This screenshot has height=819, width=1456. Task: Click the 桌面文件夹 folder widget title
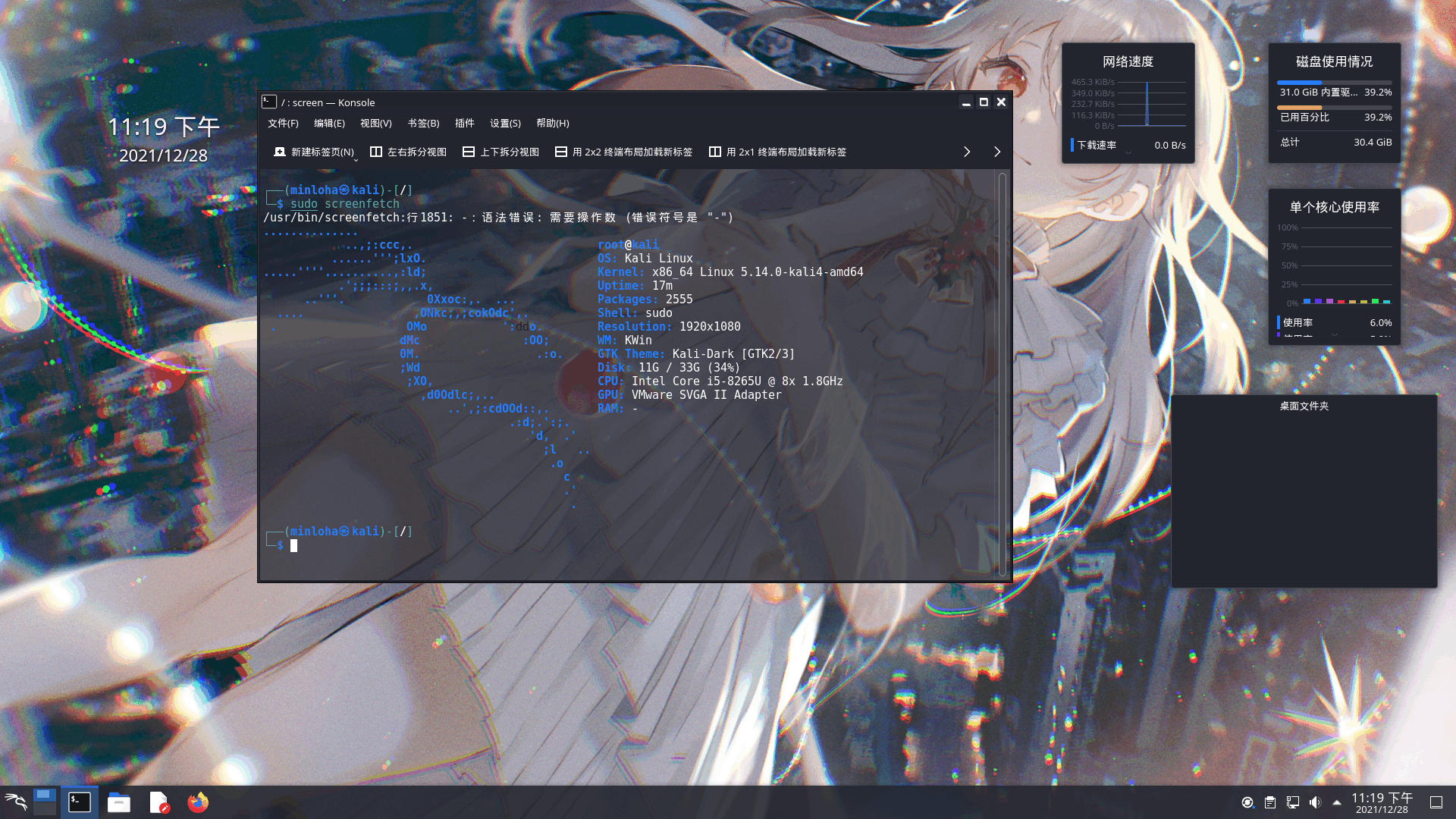(1304, 406)
